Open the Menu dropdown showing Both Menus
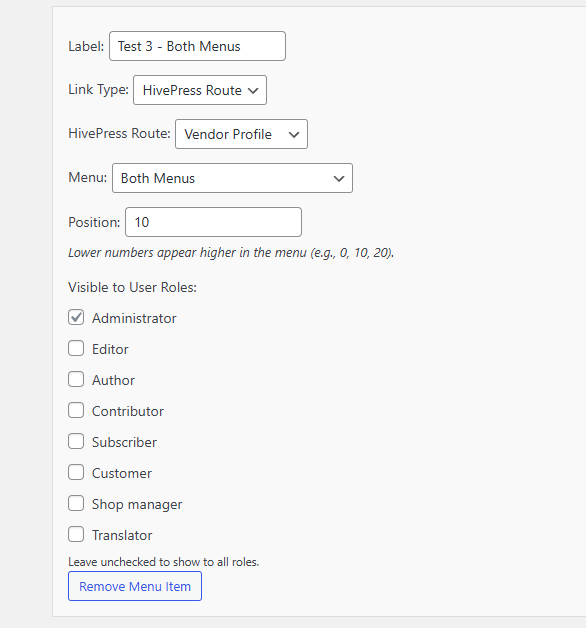586x628 pixels. tap(232, 178)
